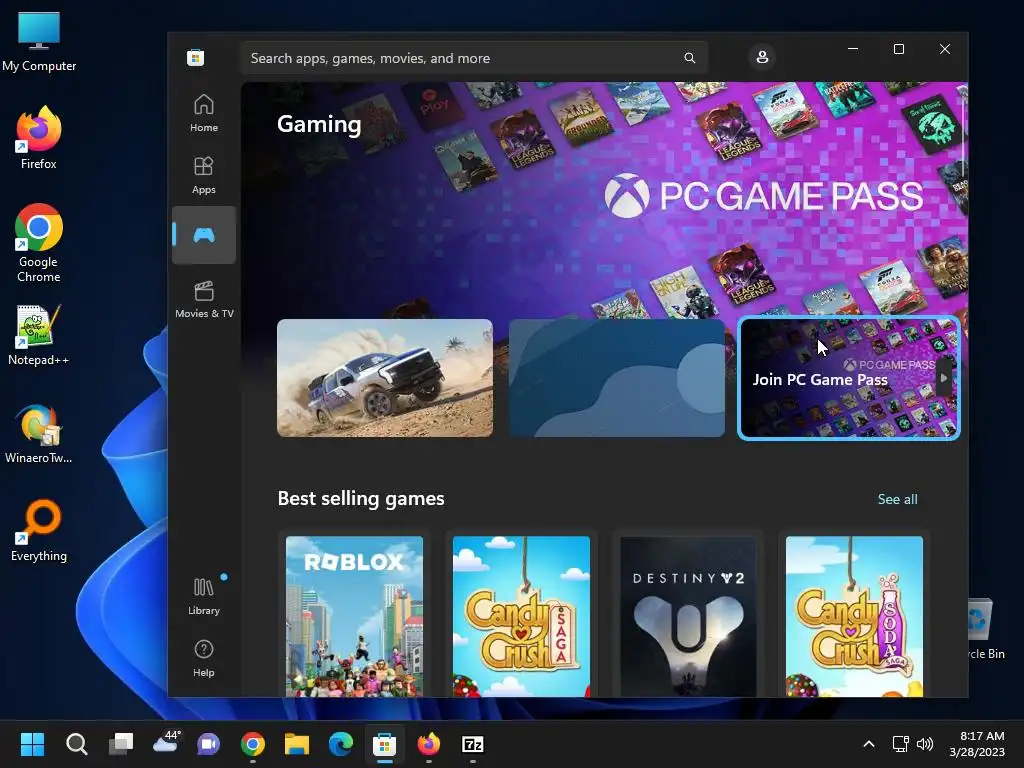Open the Home section in the sidebar
The image size is (1024, 768).
coord(204,113)
